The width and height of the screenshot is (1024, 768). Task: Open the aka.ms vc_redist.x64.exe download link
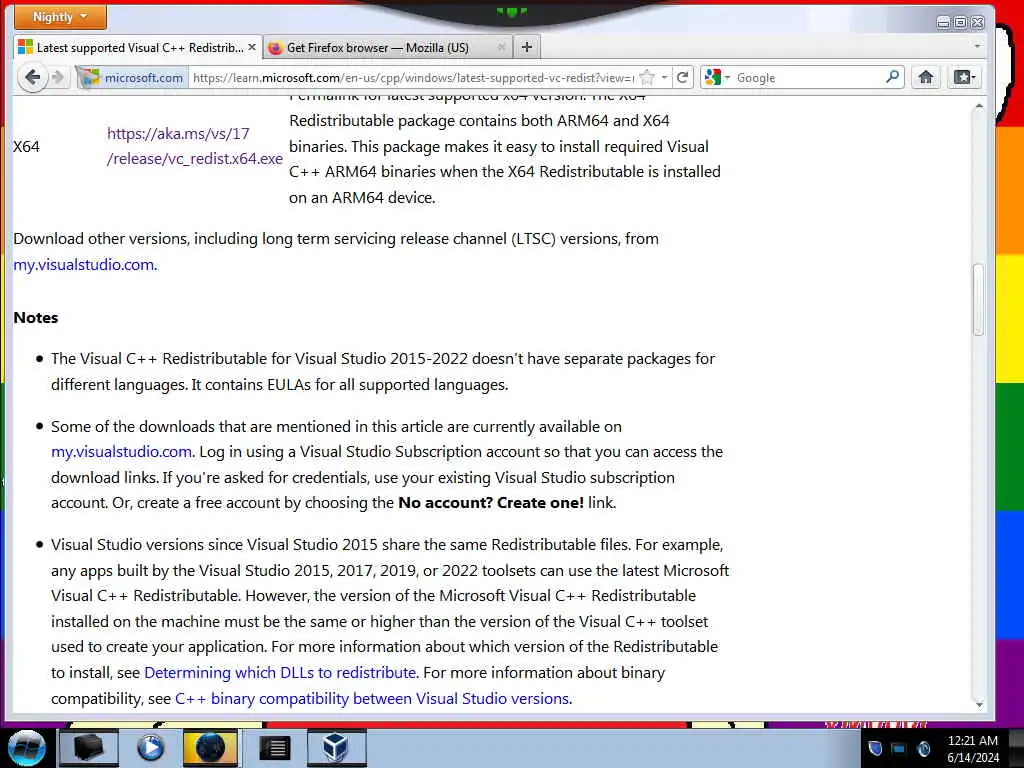click(195, 146)
